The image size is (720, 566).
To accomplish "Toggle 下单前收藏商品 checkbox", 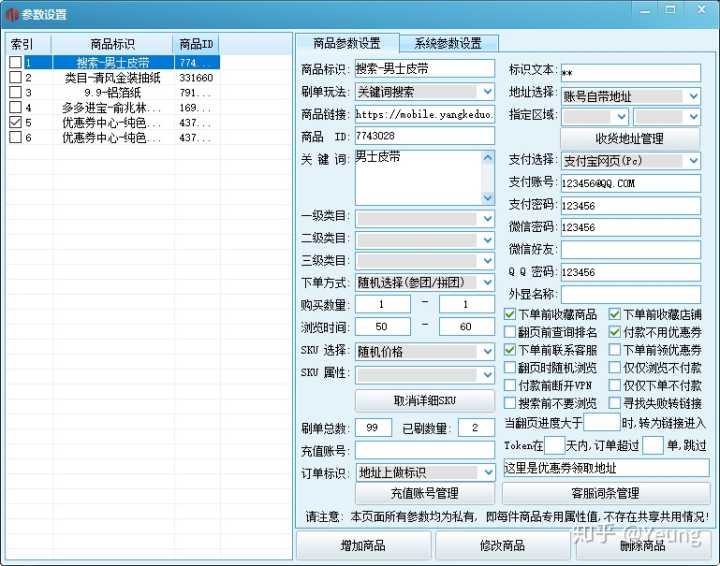I will pyautogui.click(x=511, y=314).
